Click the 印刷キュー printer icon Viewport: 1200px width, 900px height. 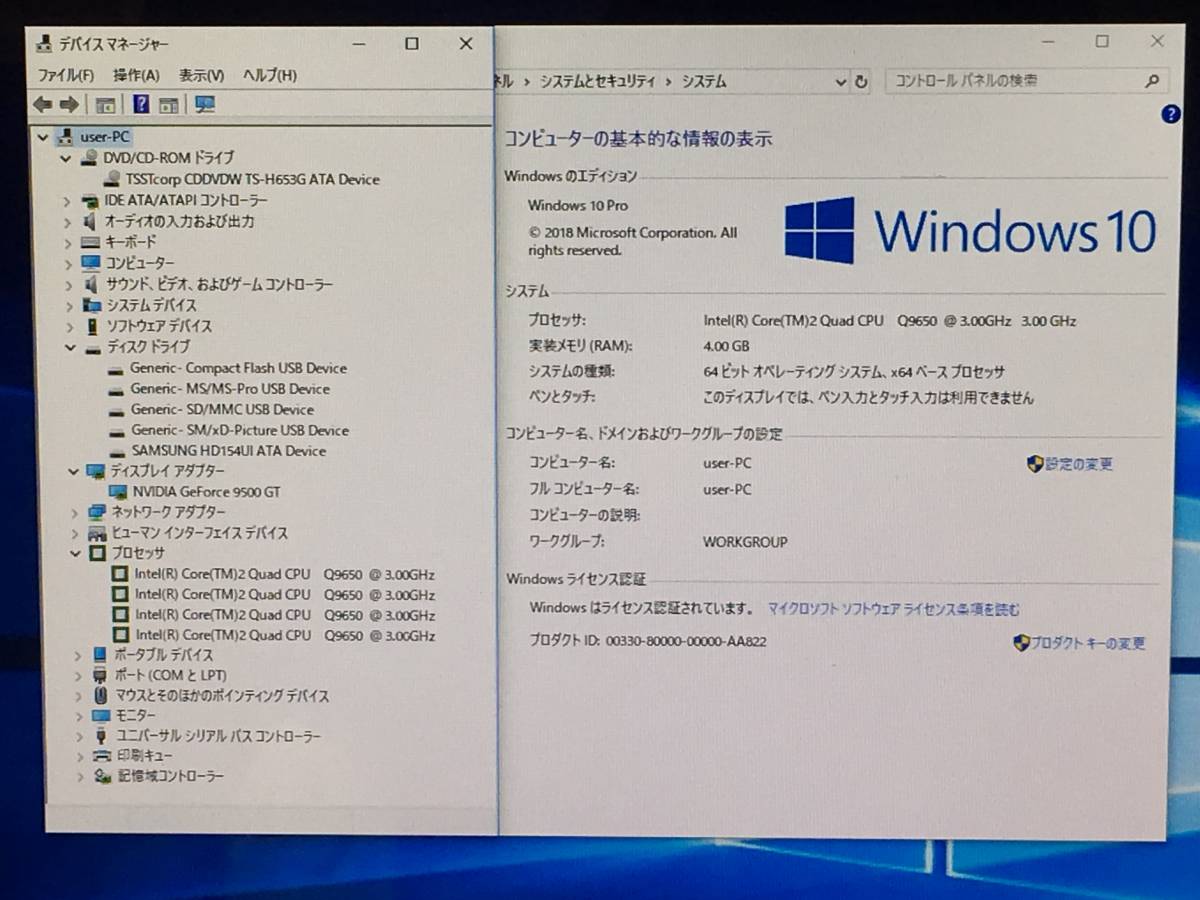102,756
